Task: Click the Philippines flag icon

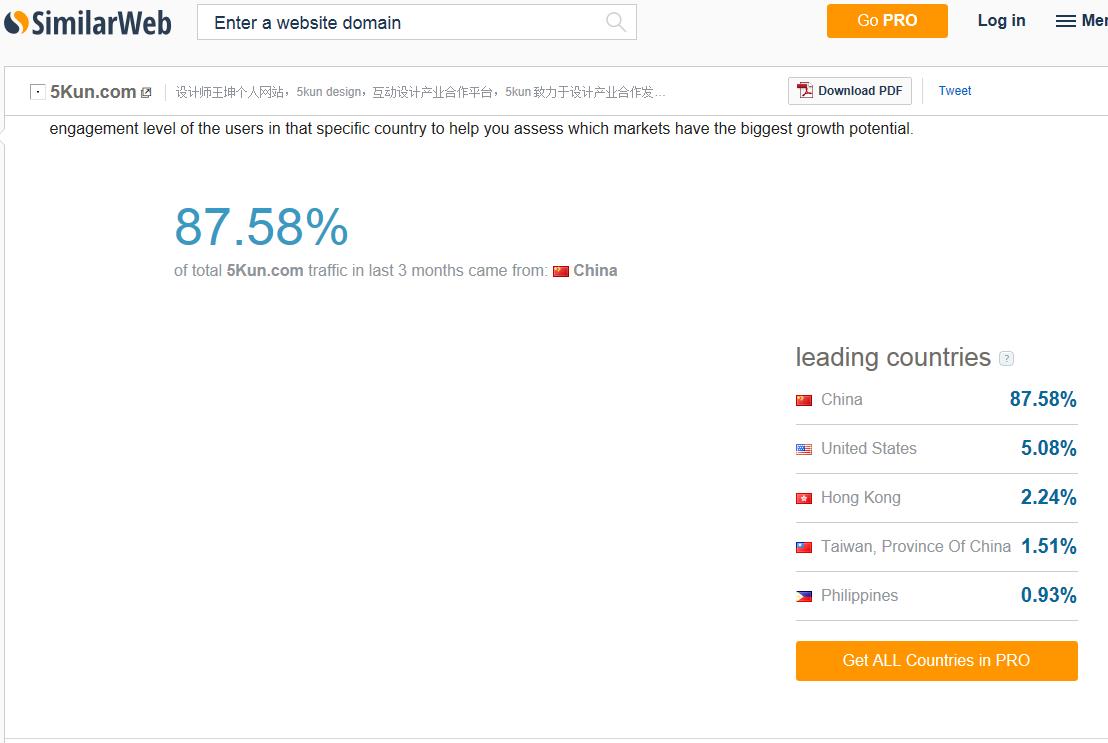Action: pyautogui.click(x=803, y=596)
